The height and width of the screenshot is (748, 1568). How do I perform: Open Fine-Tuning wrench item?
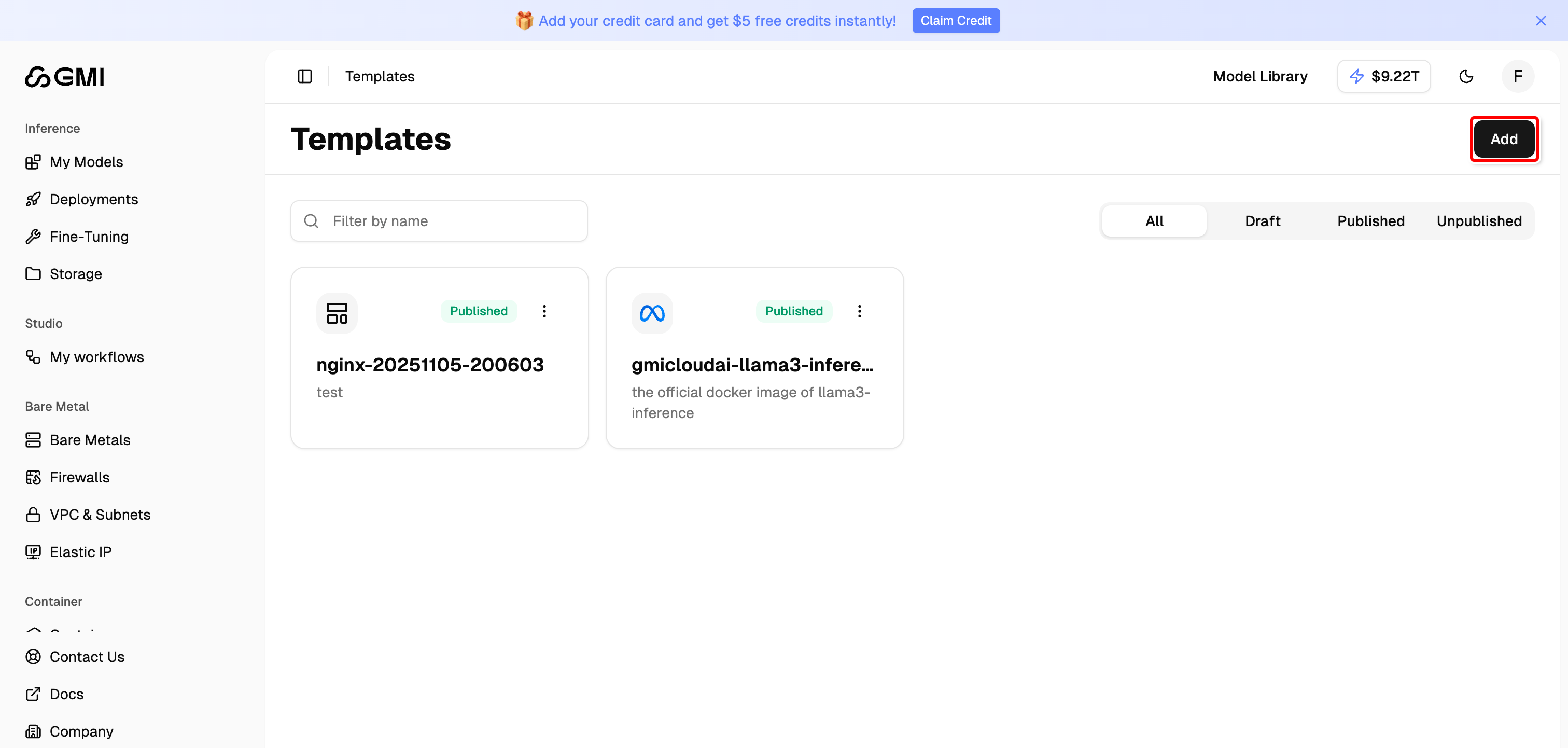point(89,237)
